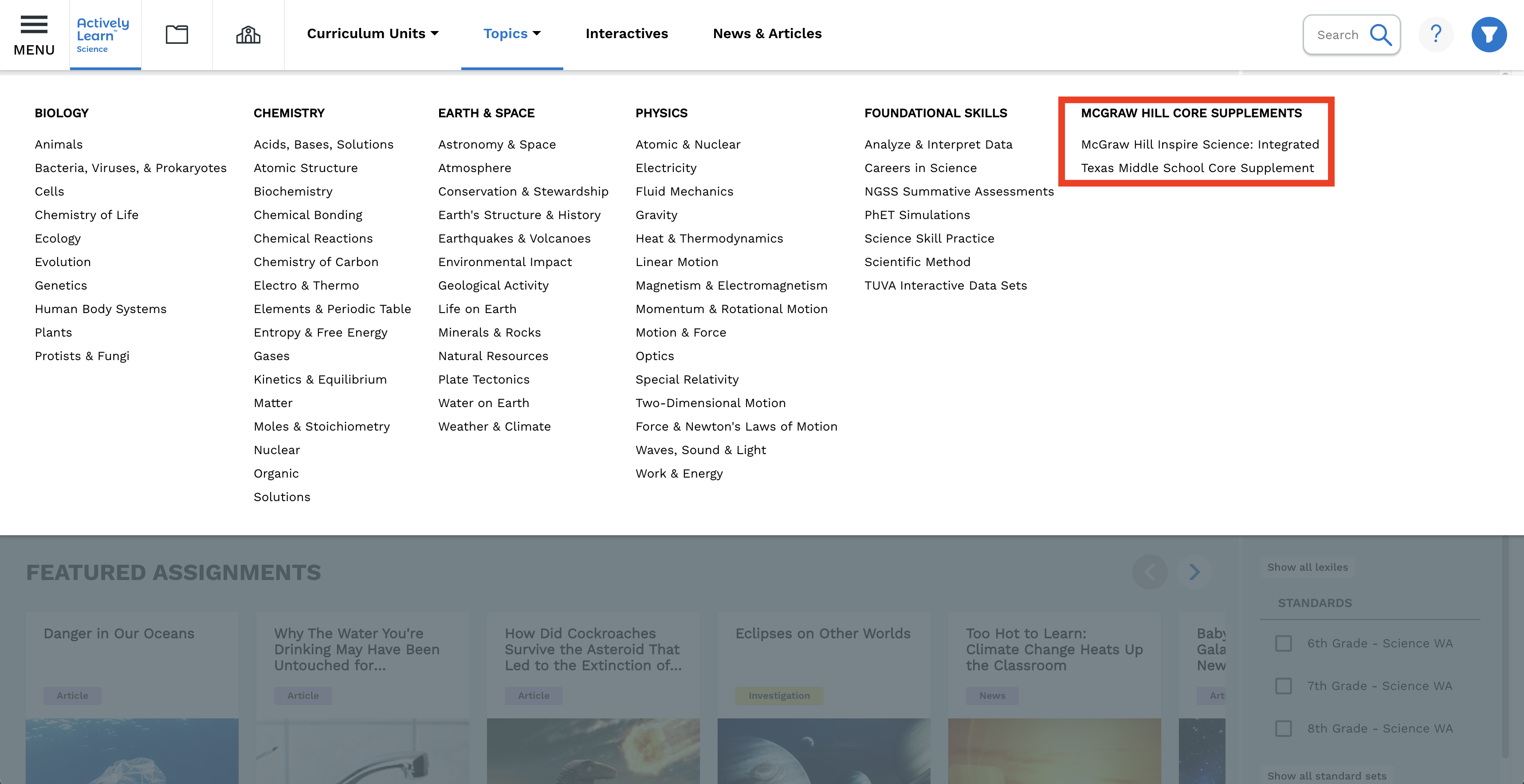Open Careers in Science link
Screen dimensions: 1524x784
920,168
